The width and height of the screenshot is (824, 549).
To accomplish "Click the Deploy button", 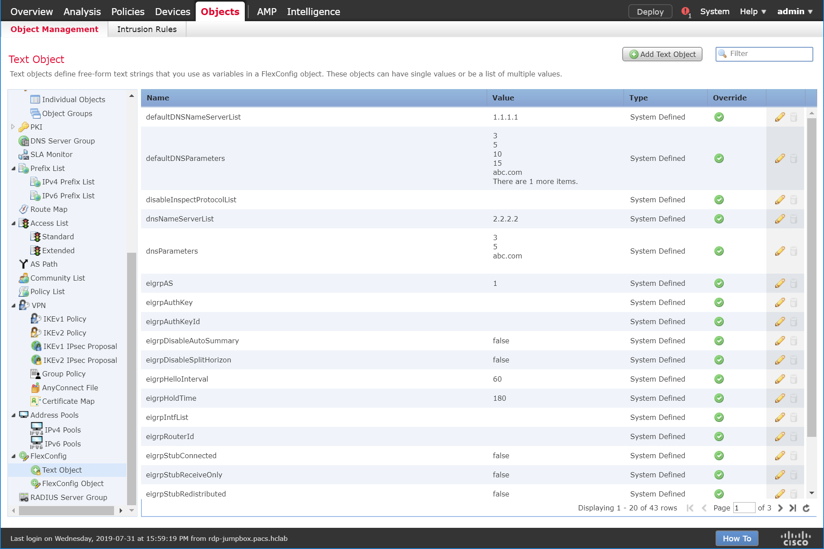I will [x=650, y=12].
